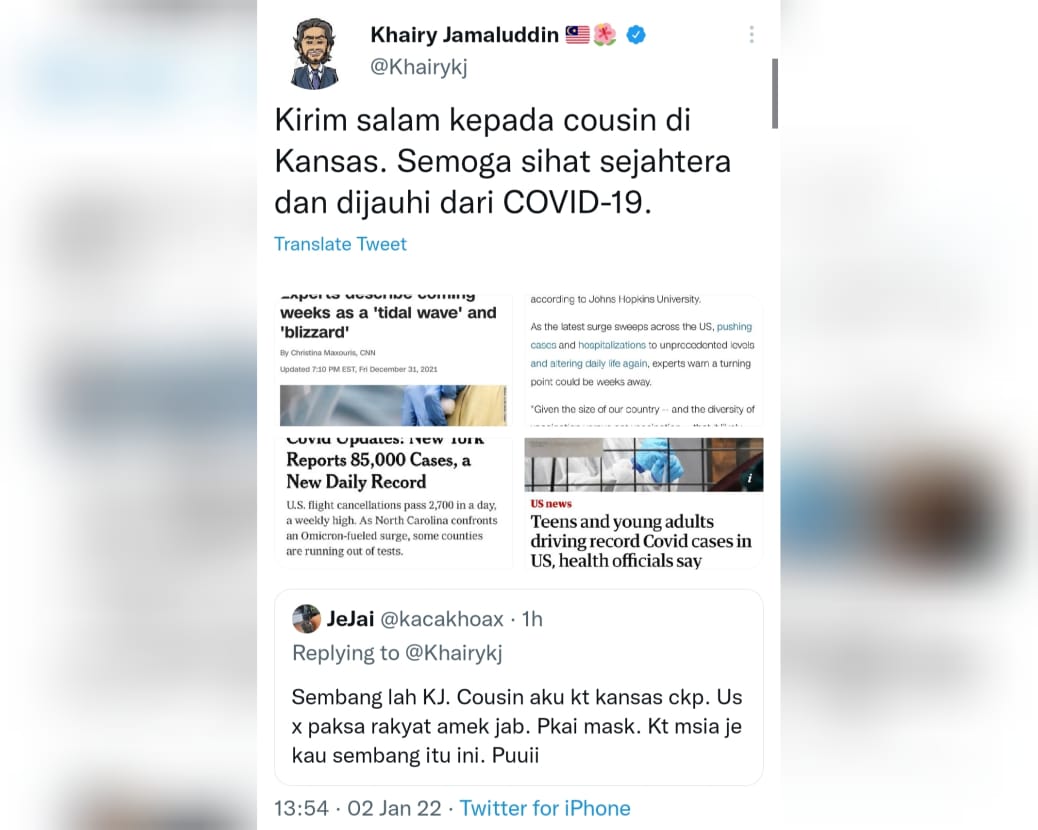This screenshot has width=1038, height=830.
Task: Click the Khairy Jamaluddin display name
Action: click(465, 34)
